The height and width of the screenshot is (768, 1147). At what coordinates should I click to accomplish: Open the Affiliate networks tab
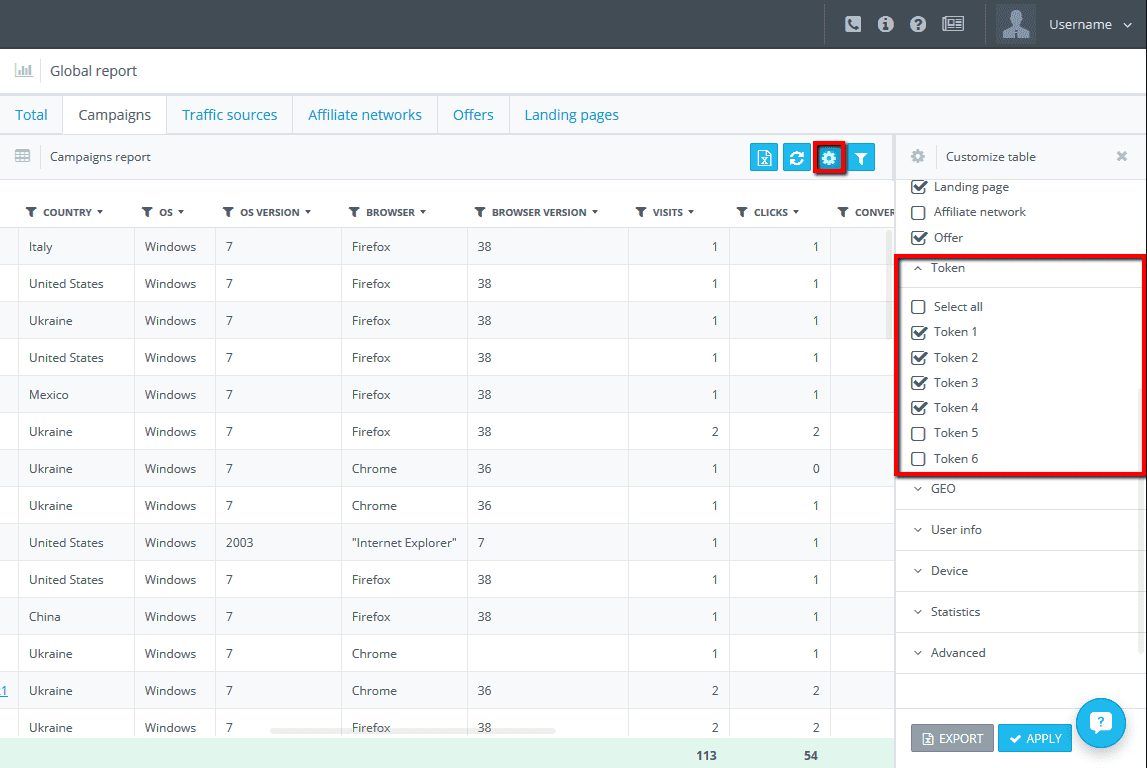point(365,115)
